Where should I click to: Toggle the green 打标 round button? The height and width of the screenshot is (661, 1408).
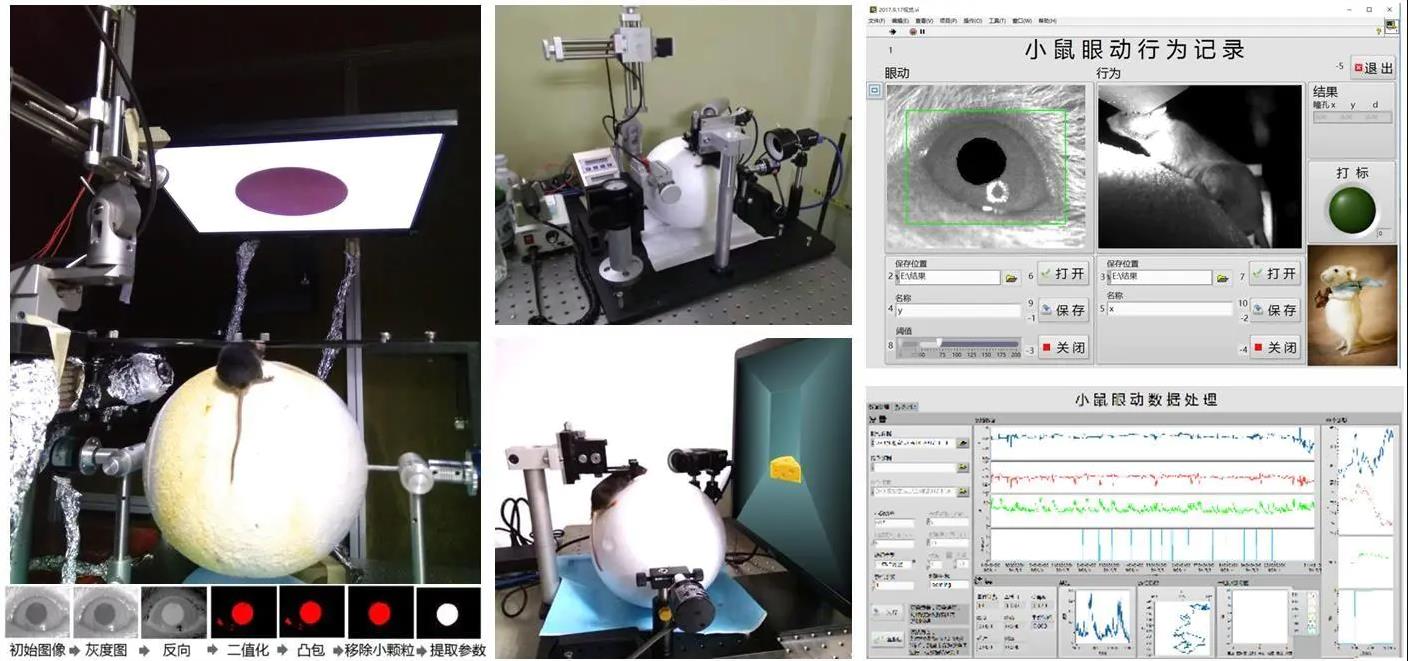(1351, 209)
